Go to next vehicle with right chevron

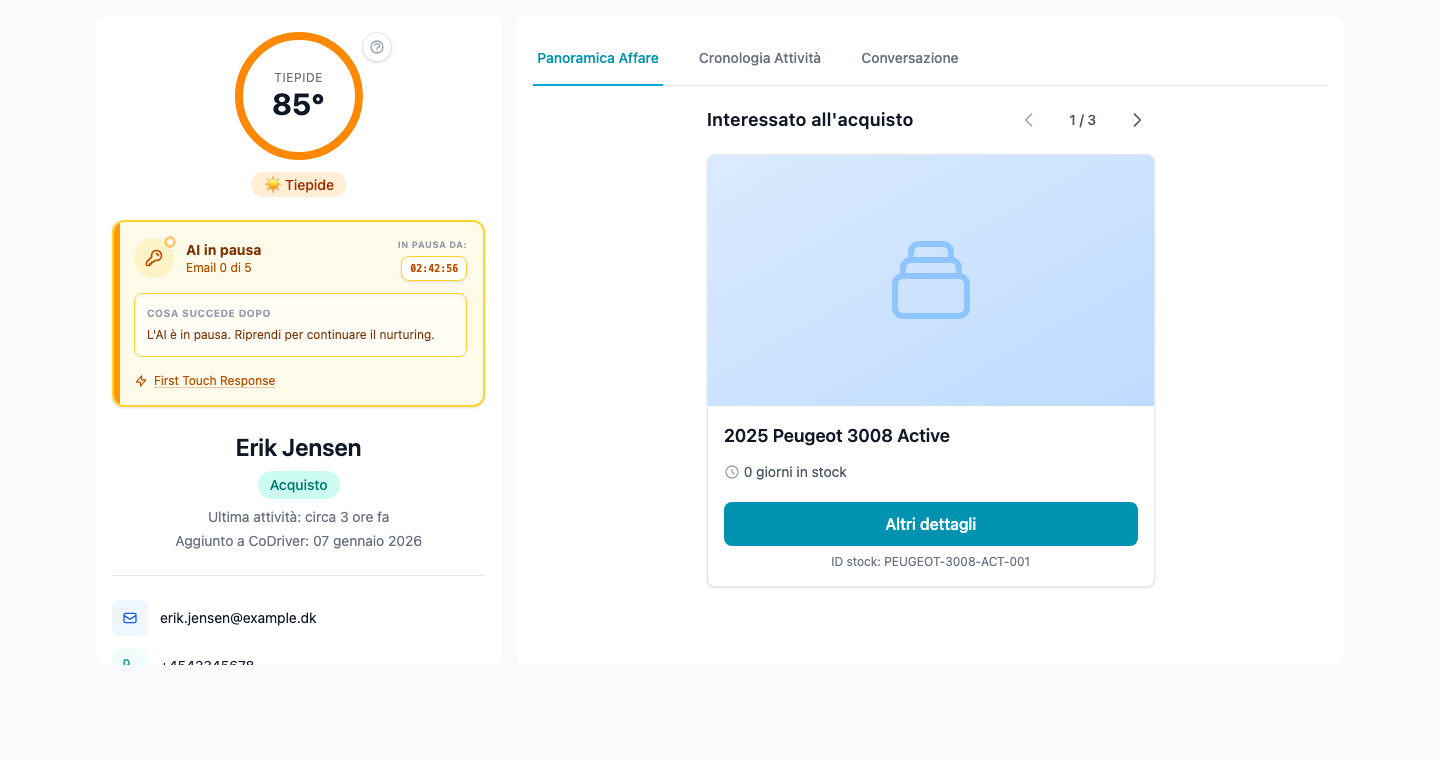(1137, 120)
